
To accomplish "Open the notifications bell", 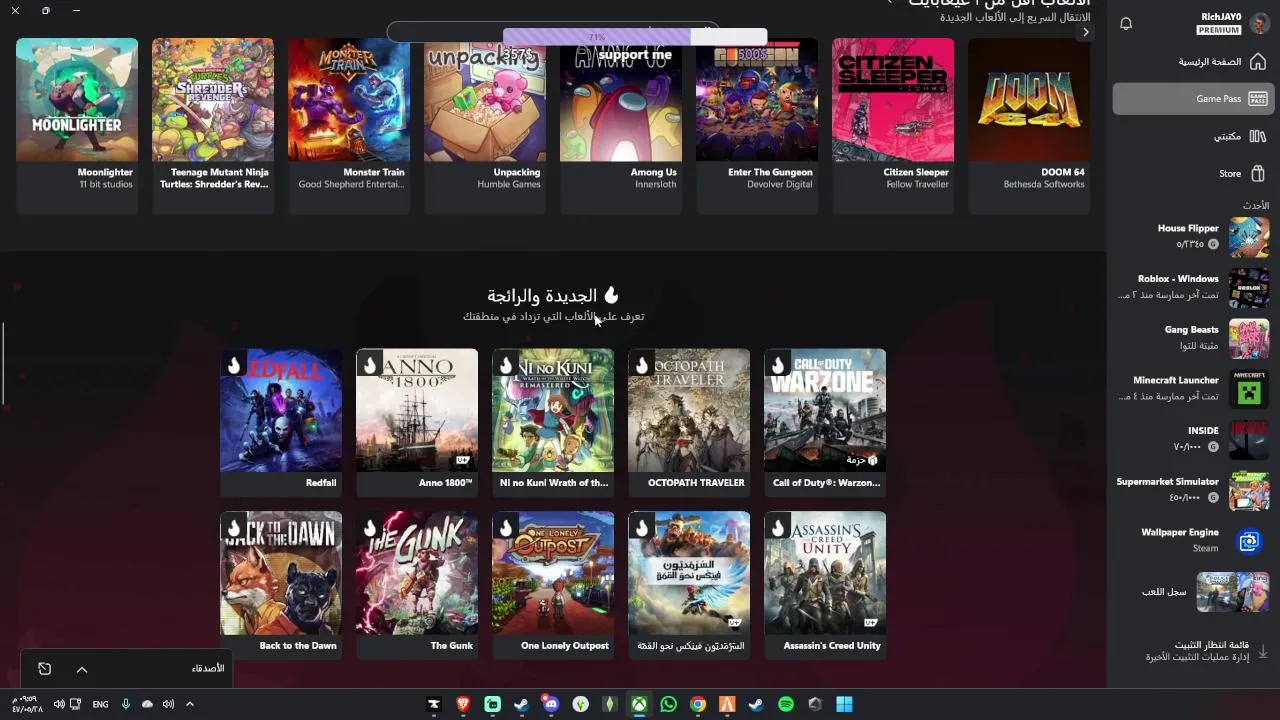I will [x=1126, y=24].
